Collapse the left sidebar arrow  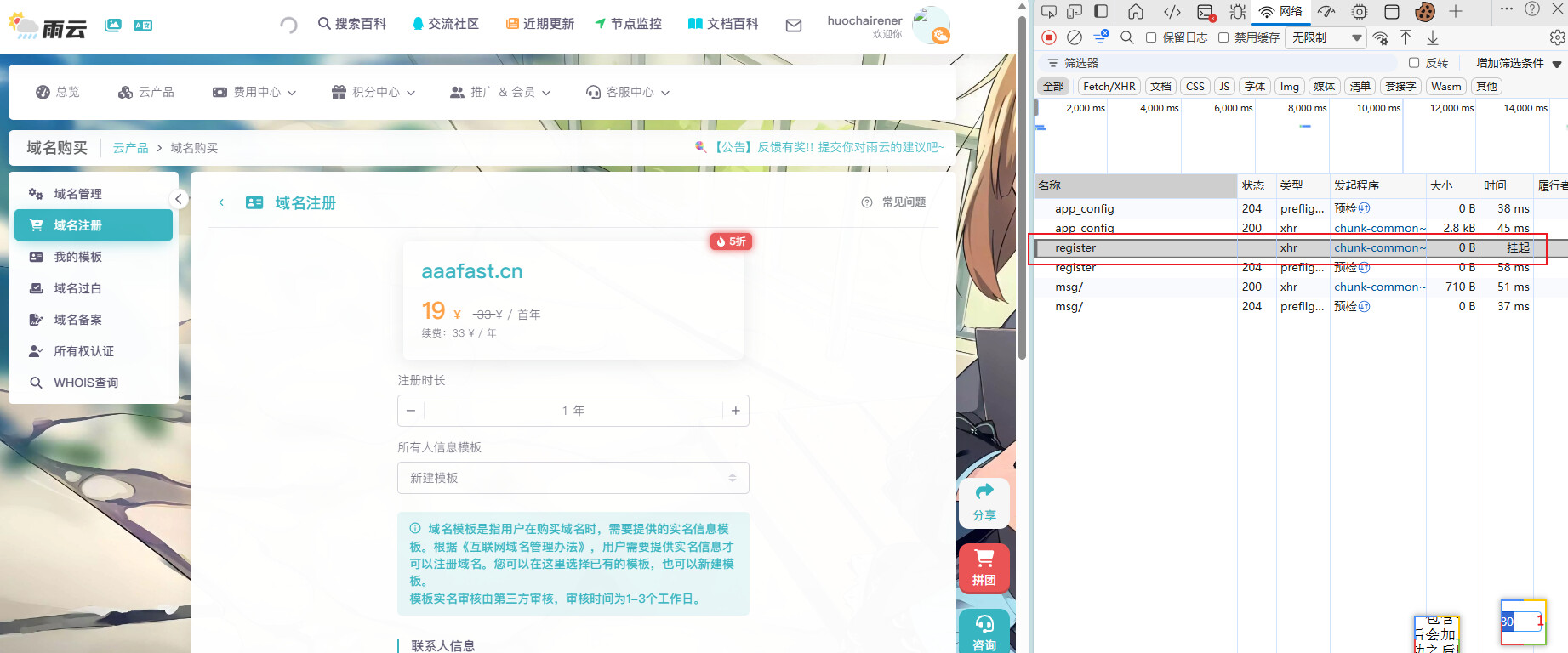point(178,199)
